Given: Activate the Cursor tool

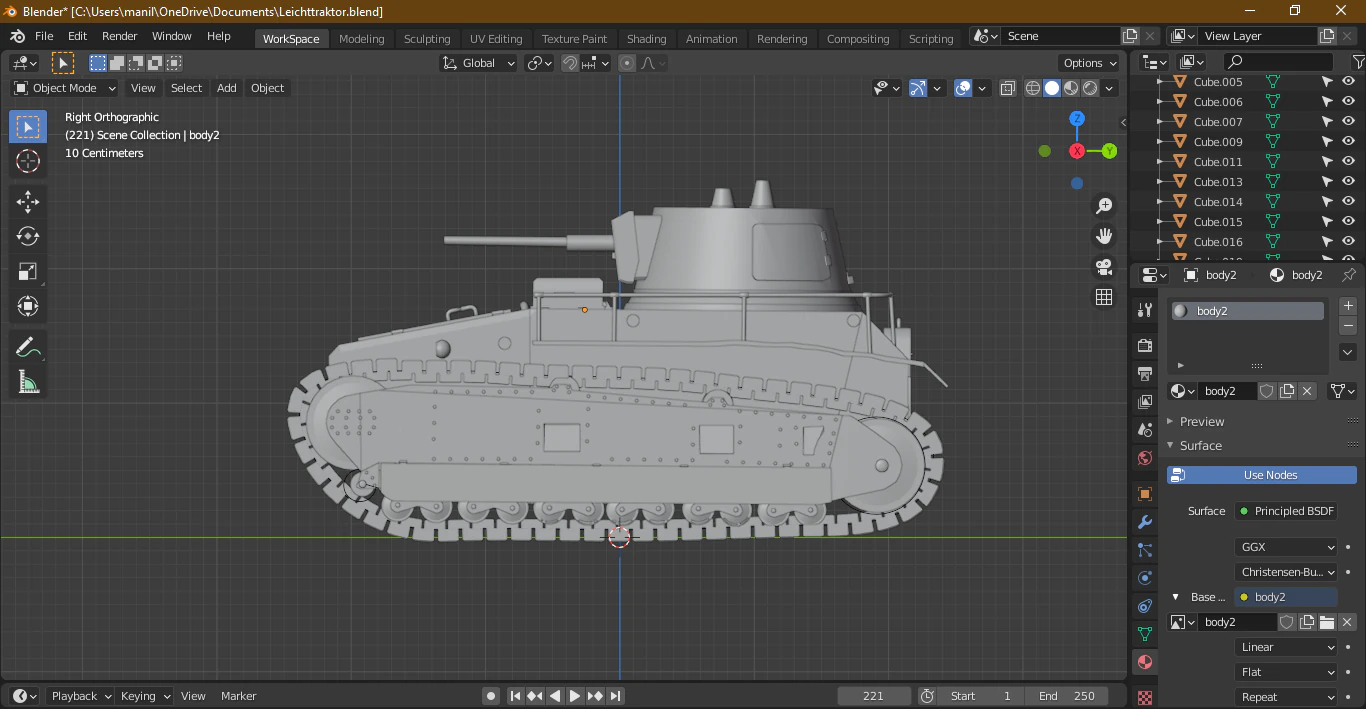Looking at the screenshot, I should pyautogui.click(x=28, y=161).
